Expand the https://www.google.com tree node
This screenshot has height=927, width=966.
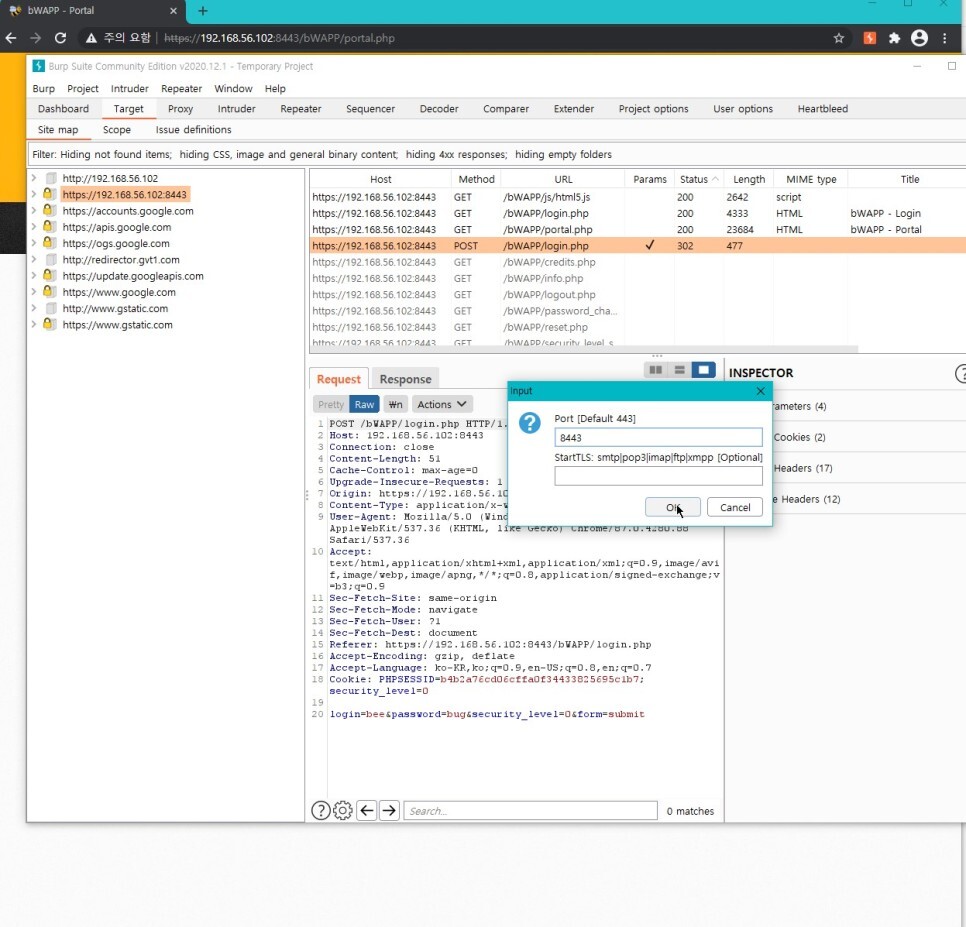pyautogui.click(x=34, y=292)
